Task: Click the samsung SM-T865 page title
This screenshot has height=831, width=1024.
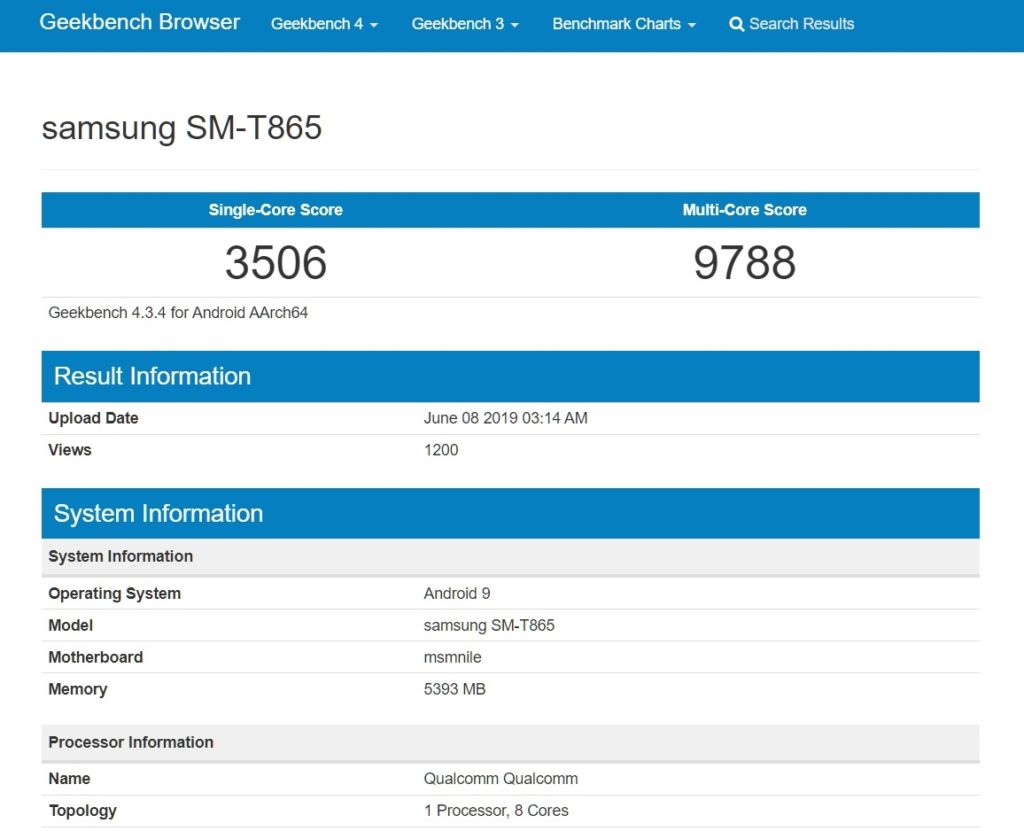Action: click(x=182, y=128)
